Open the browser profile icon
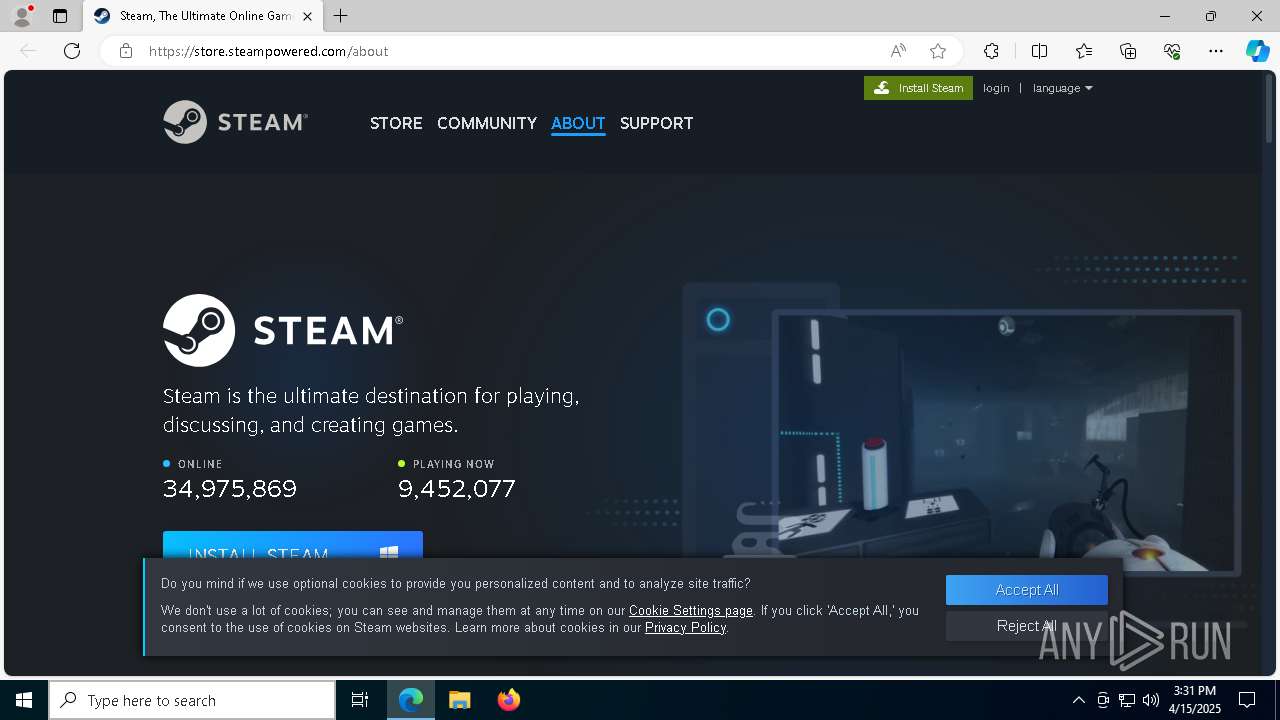Viewport: 1280px width, 720px height. 22,16
